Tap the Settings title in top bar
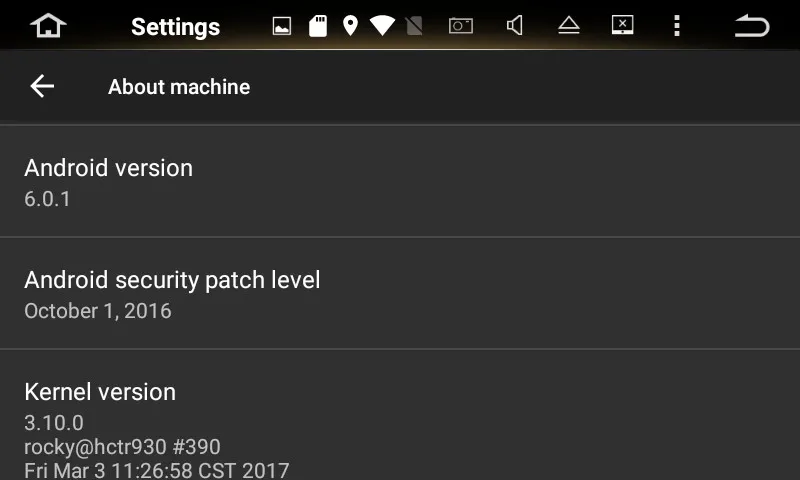This screenshot has height=480, width=800. (x=176, y=27)
